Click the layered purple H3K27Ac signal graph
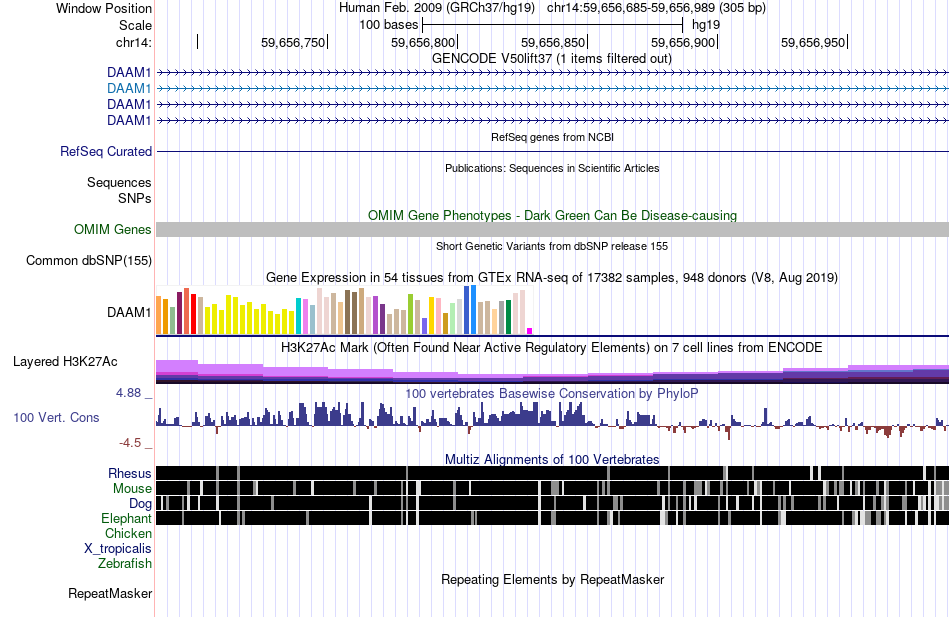The width and height of the screenshot is (950, 617). point(553,372)
